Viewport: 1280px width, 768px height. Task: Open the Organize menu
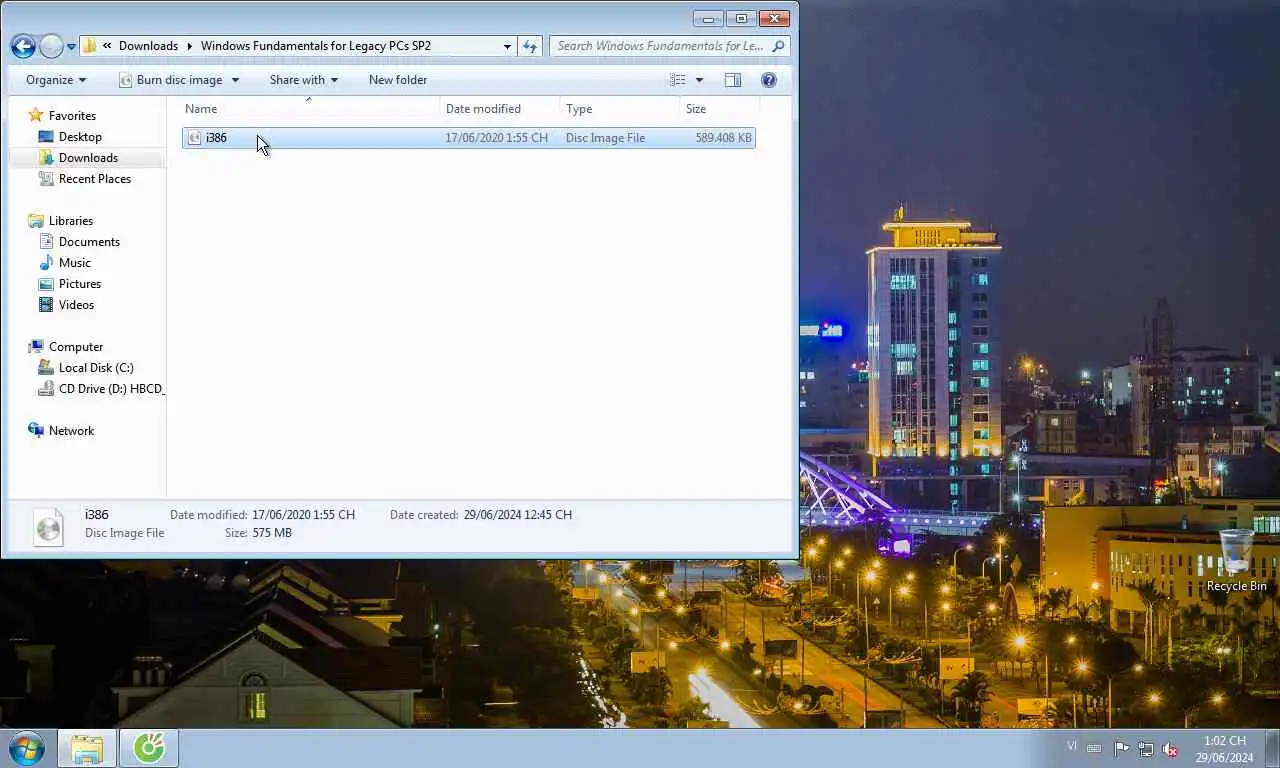(x=56, y=80)
